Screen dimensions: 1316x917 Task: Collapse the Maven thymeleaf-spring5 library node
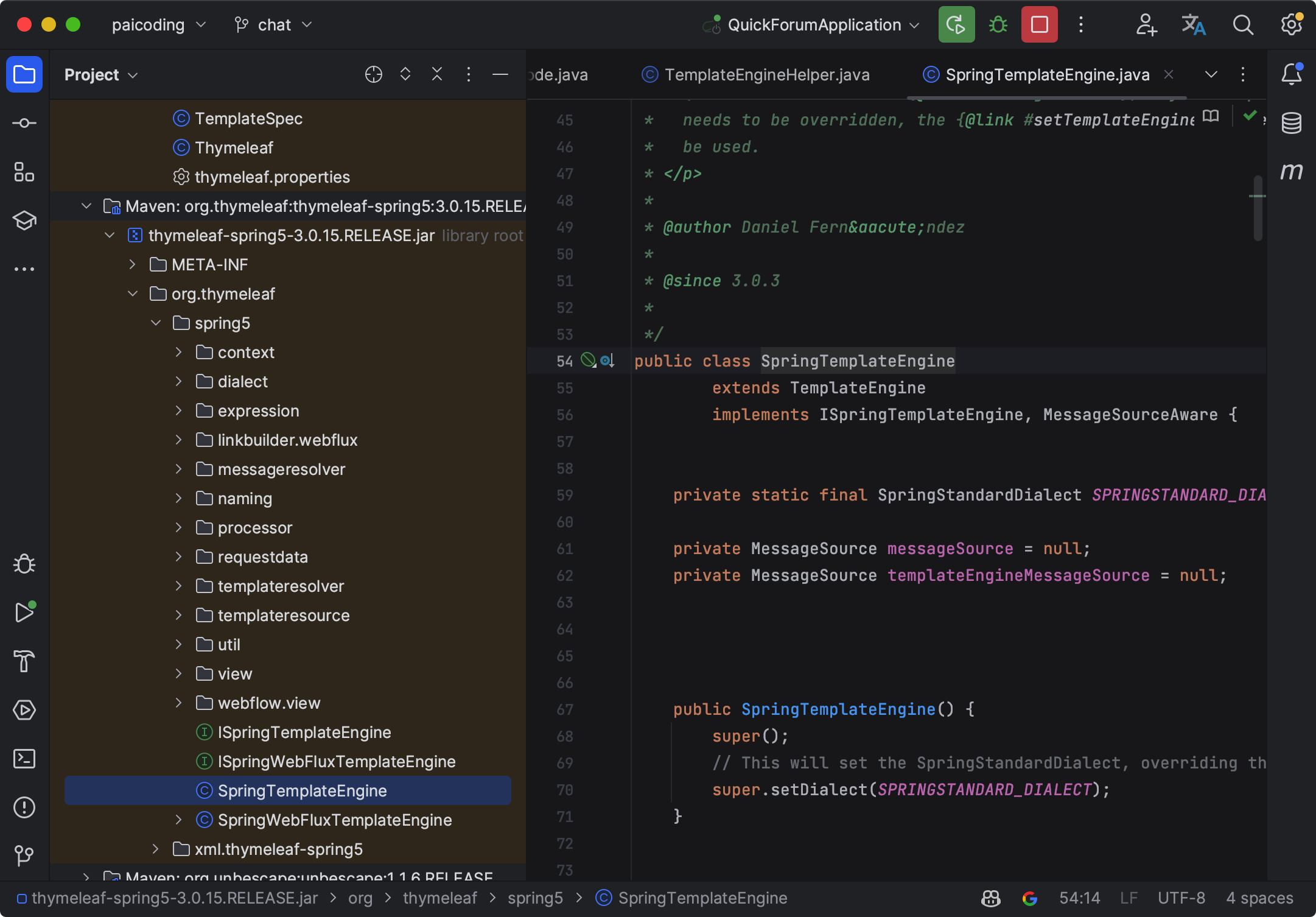point(86,206)
